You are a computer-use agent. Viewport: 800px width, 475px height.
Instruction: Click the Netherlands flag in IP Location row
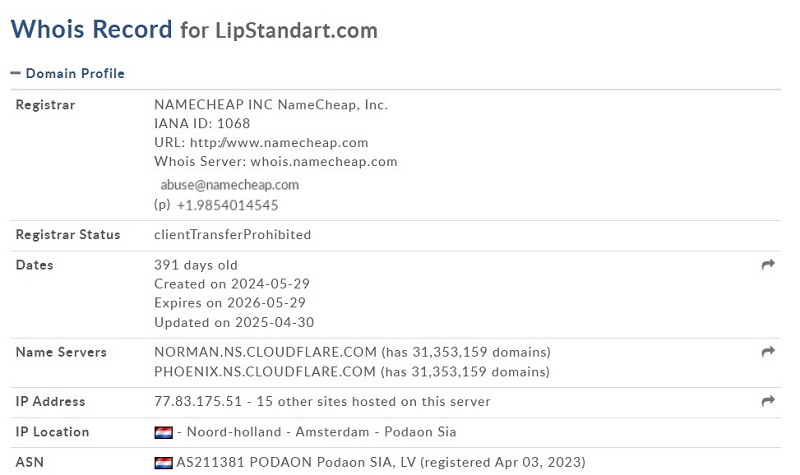click(163, 432)
